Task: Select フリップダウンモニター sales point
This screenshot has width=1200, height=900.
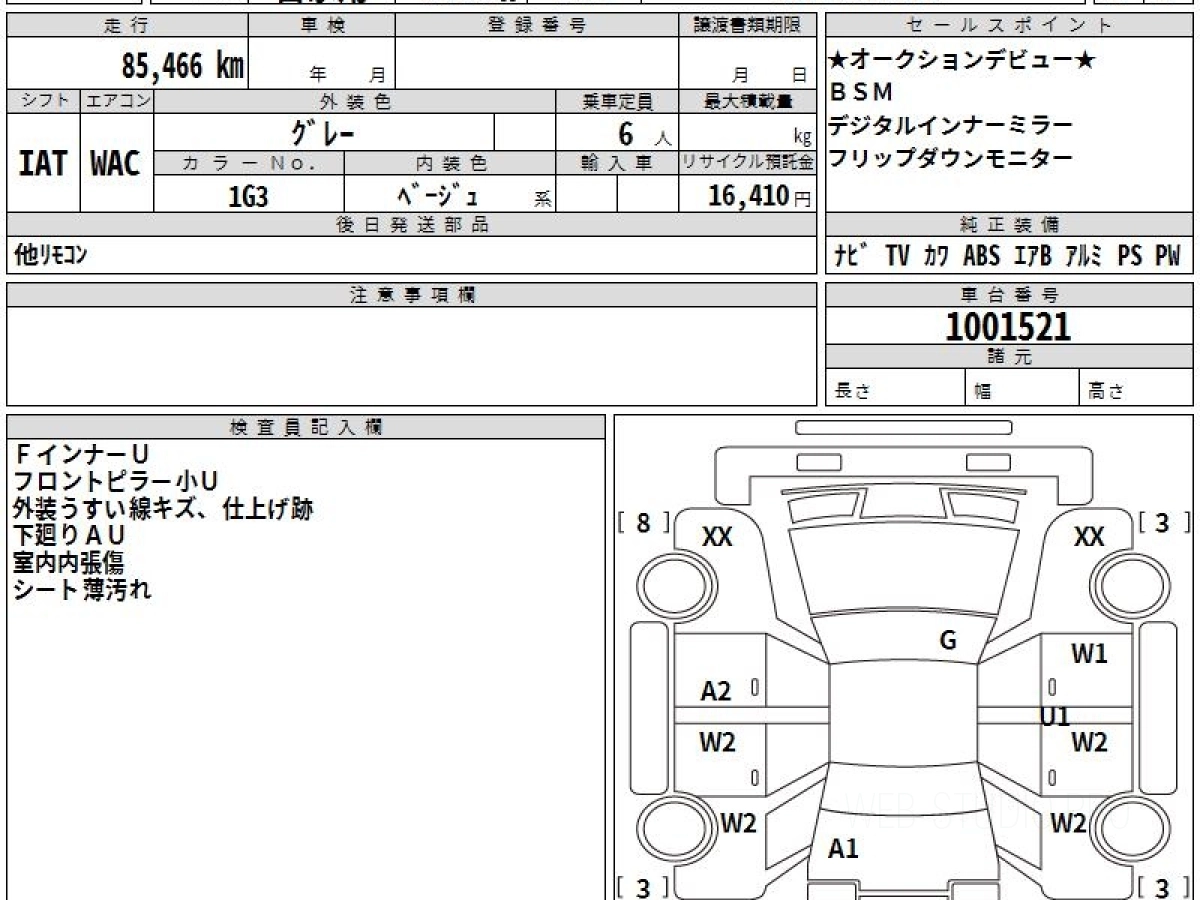Action: tap(950, 158)
